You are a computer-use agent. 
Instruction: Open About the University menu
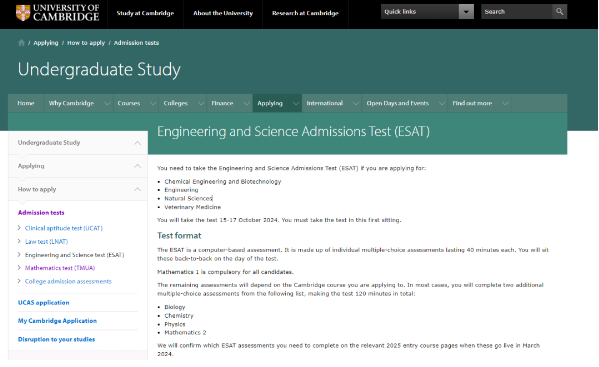pyautogui.click(x=223, y=13)
